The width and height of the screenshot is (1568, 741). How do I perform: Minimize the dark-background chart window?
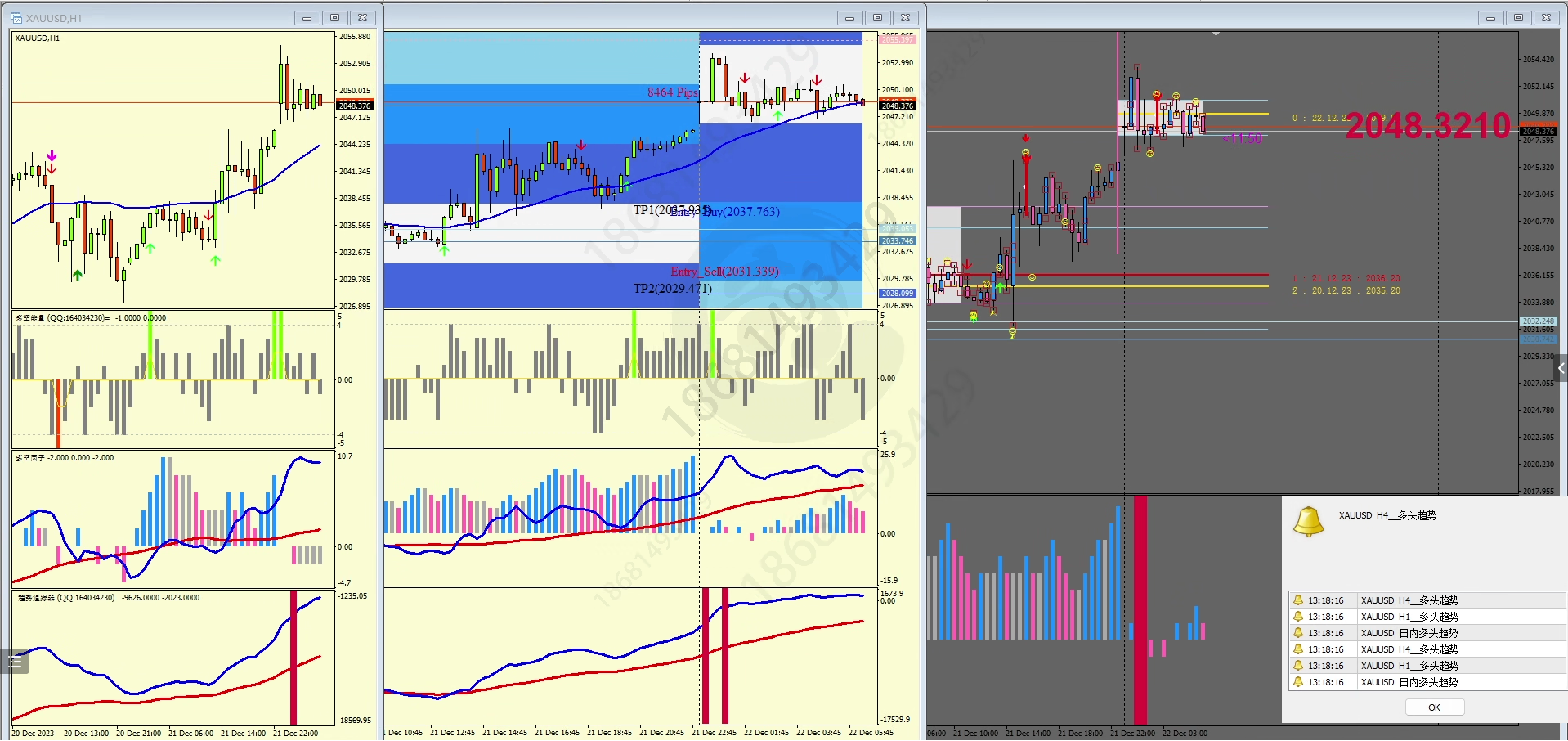coord(1490,18)
